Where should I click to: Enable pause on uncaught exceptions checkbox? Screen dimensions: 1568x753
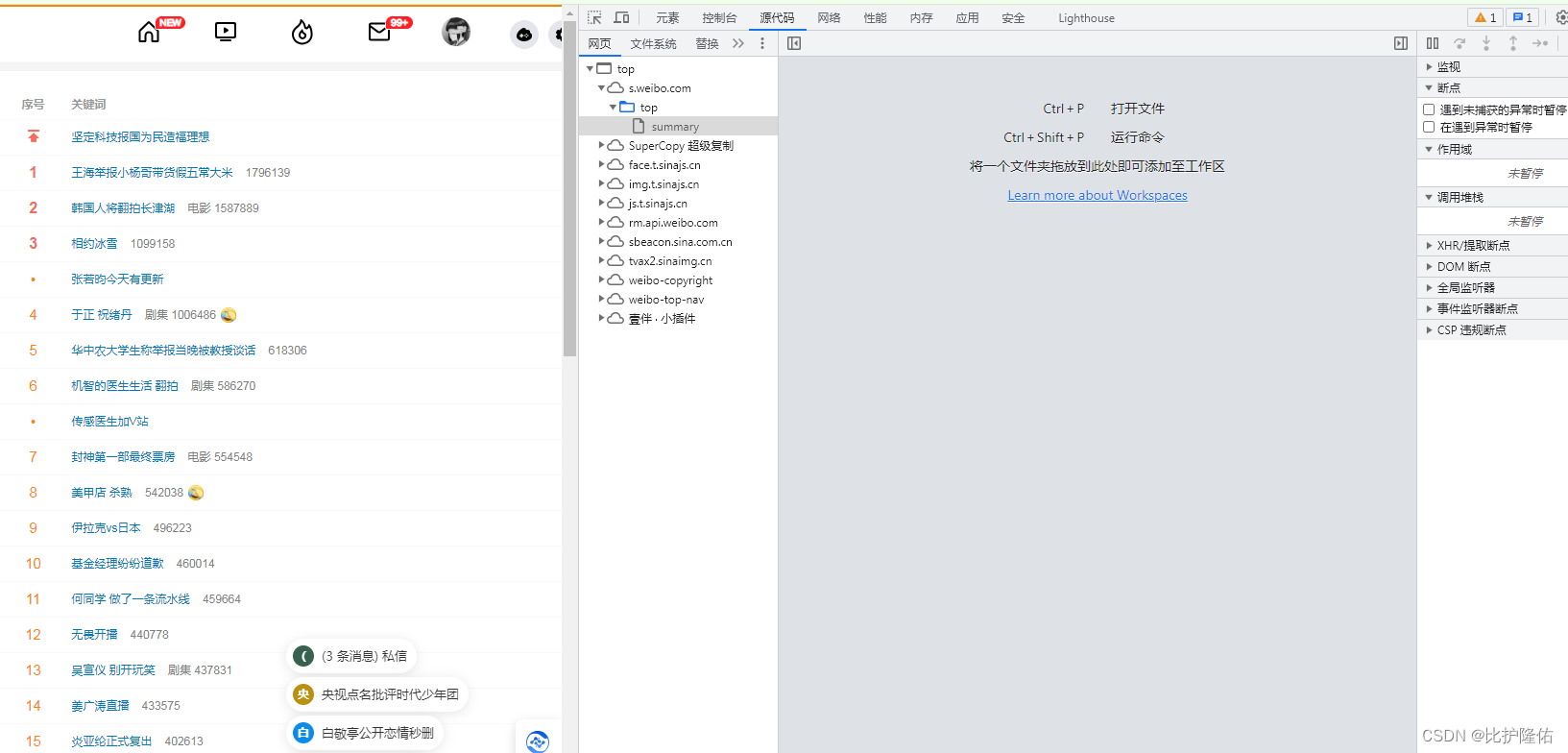pyautogui.click(x=1429, y=109)
